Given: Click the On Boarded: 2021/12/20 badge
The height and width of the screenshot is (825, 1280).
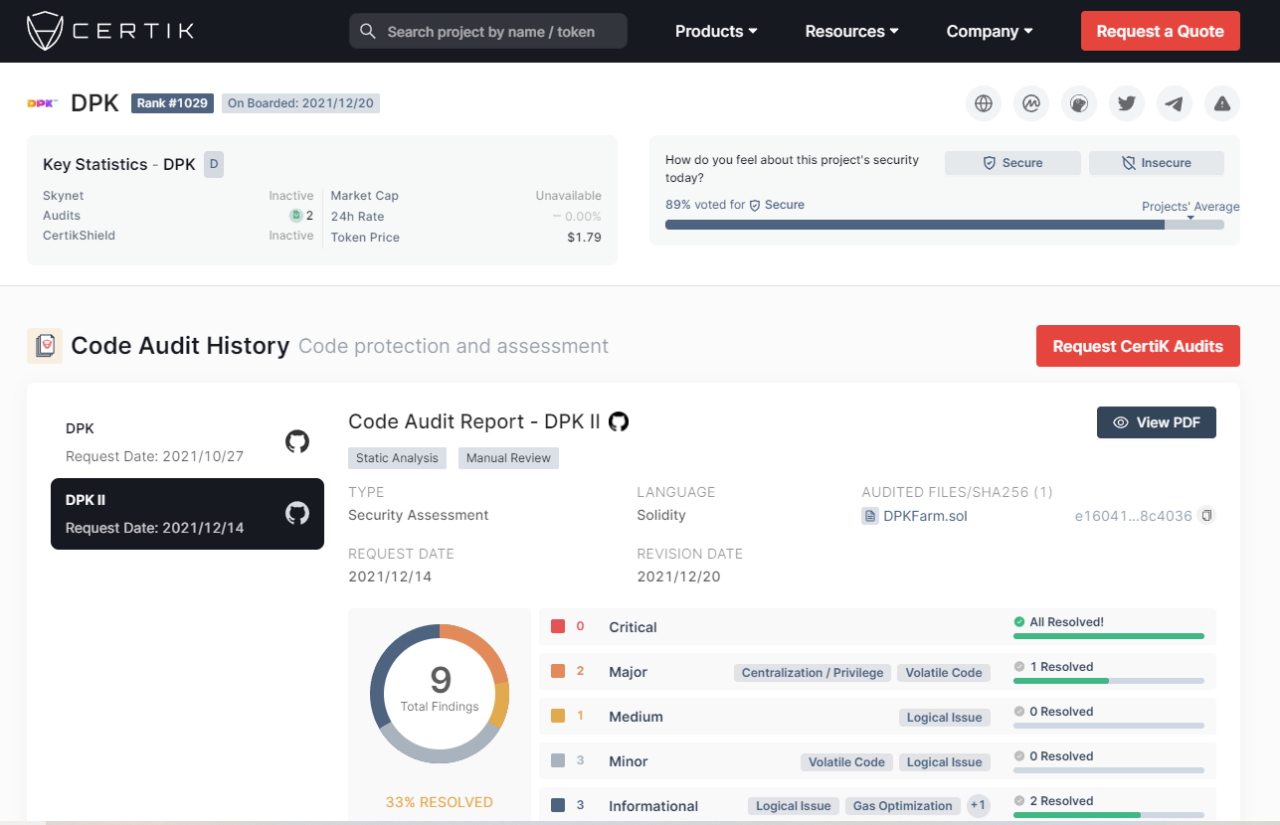Looking at the screenshot, I should (x=300, y=103).
